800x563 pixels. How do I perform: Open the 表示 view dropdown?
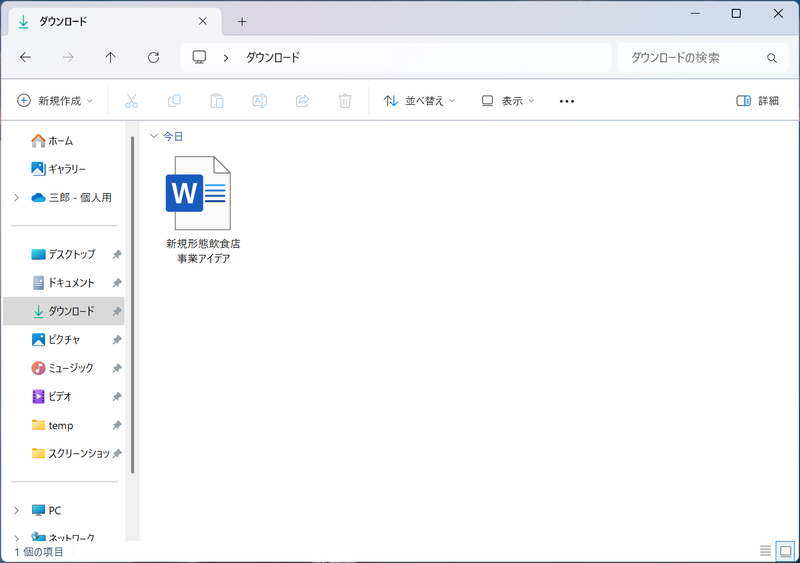[x=508, y=101]
